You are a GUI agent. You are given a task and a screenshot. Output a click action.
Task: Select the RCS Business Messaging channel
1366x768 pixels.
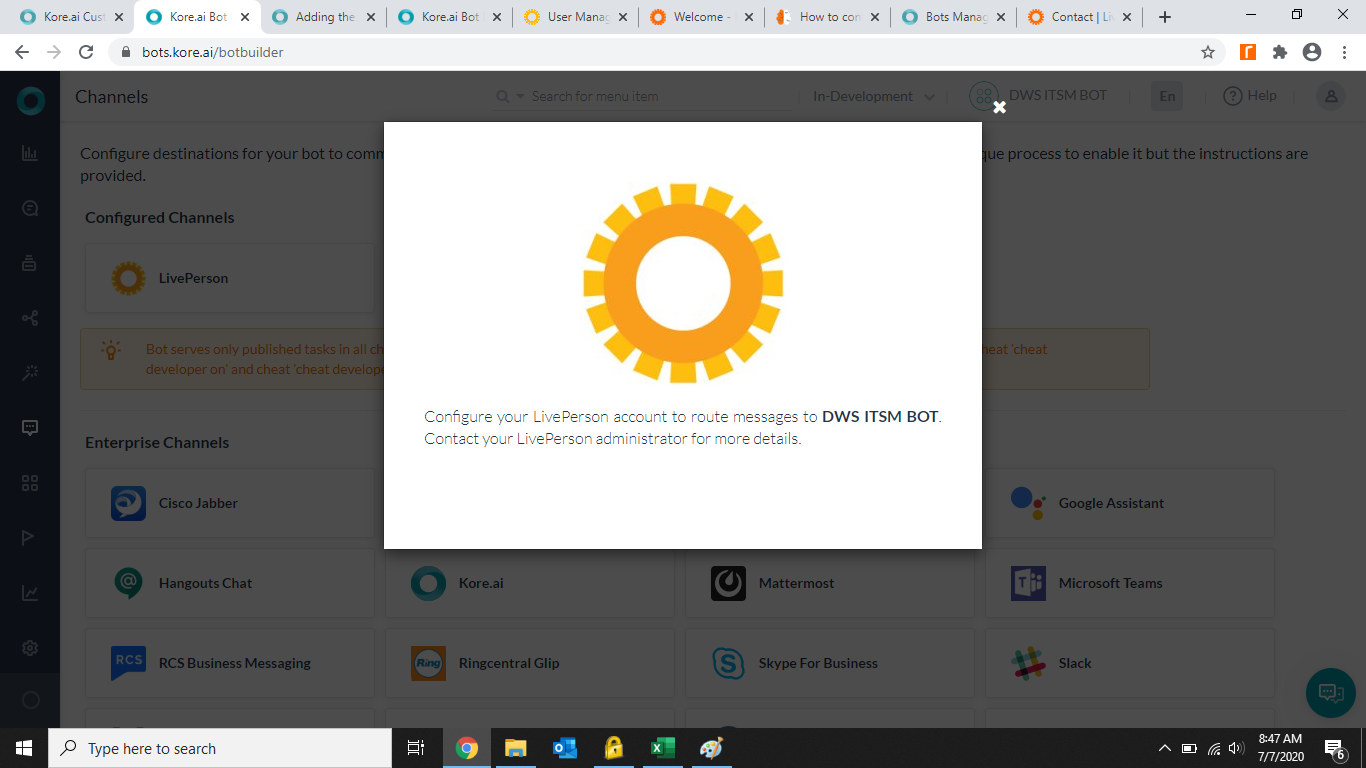pyautogui.click(x=229, y=663)
